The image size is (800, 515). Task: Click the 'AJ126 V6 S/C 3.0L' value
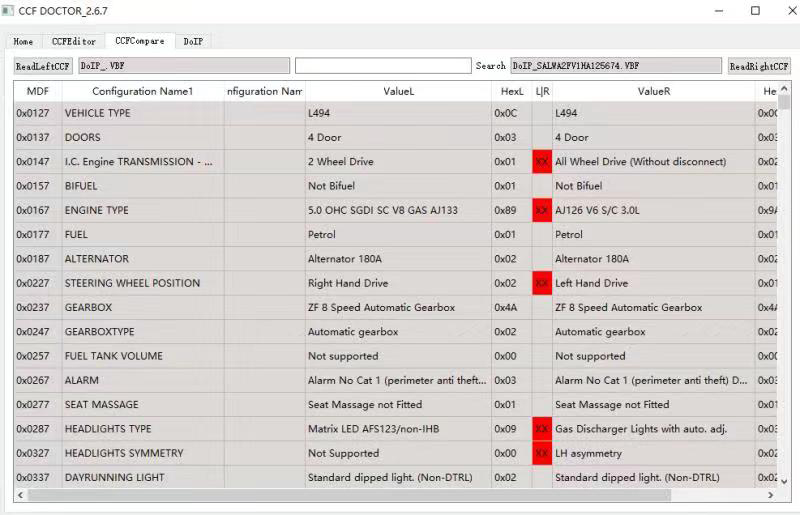pyautogui.click(x=597, y=210)
